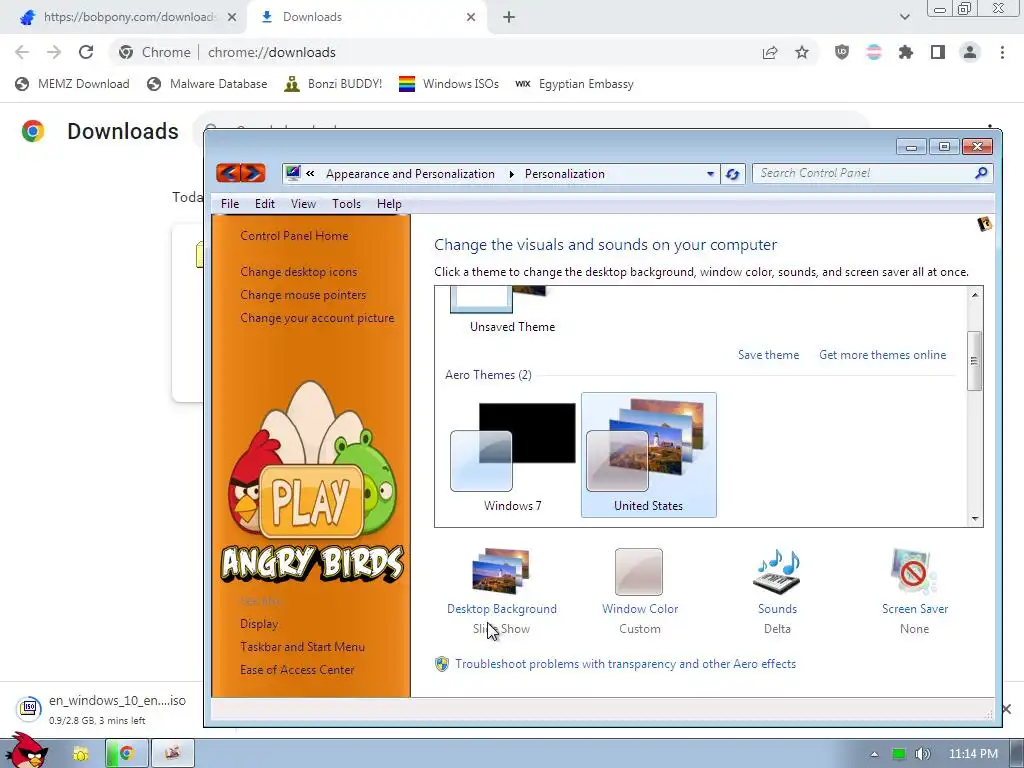This screenshot has width=1024, height=768.
Task: Open the Tools menu
Action: 346,204
